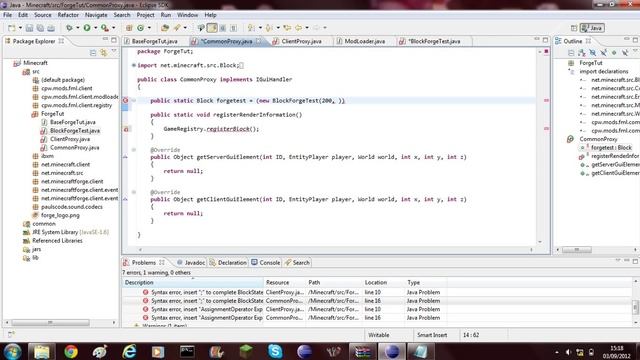Screen dimensions: 640x360
Task: Collapse All in Package Explorer toolbar
Action: (x=93, y=53)
